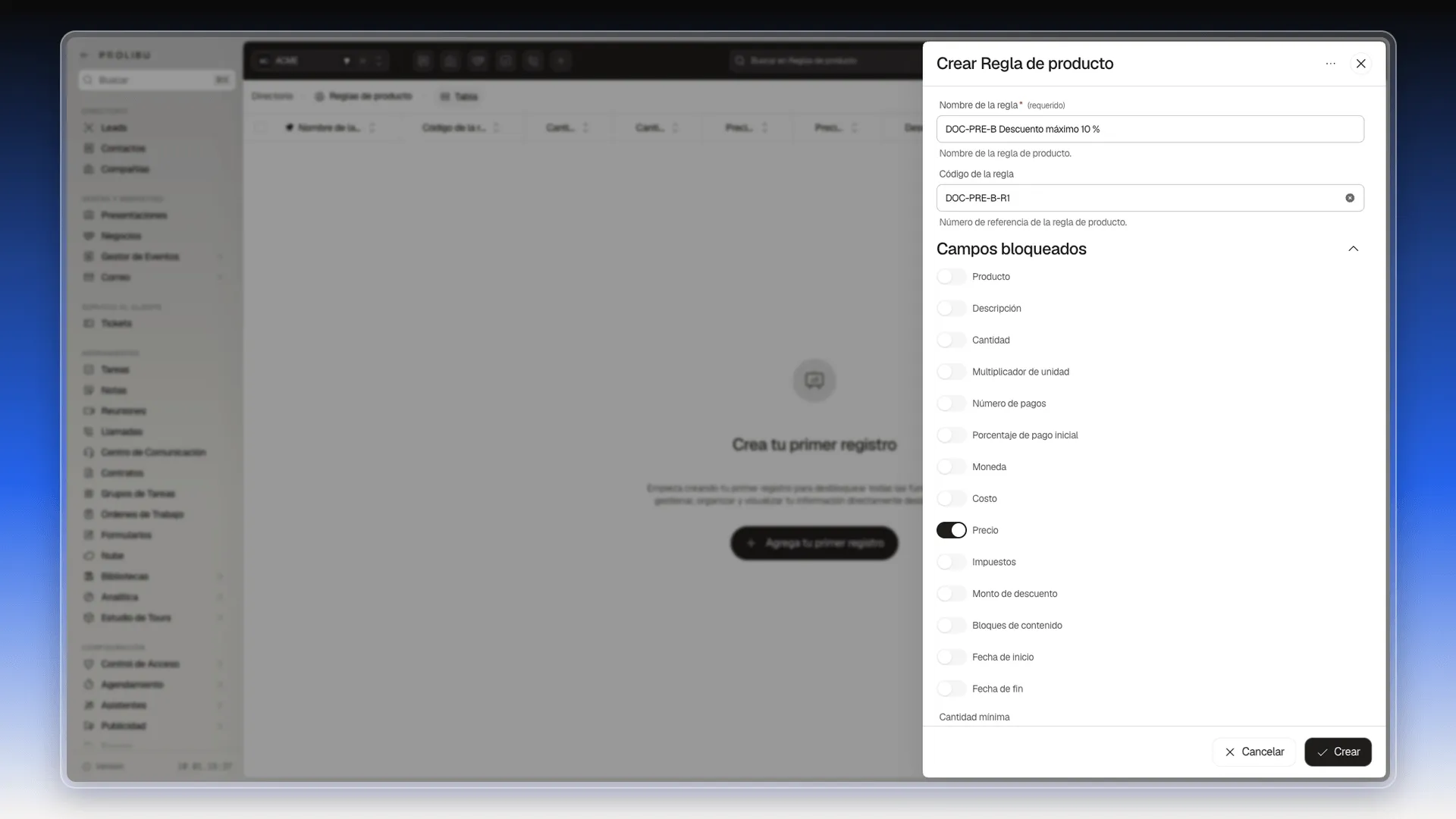Clear the Código de la regla field
The width and height of the screenshot is (1456, 819).
pos(1350,198)
